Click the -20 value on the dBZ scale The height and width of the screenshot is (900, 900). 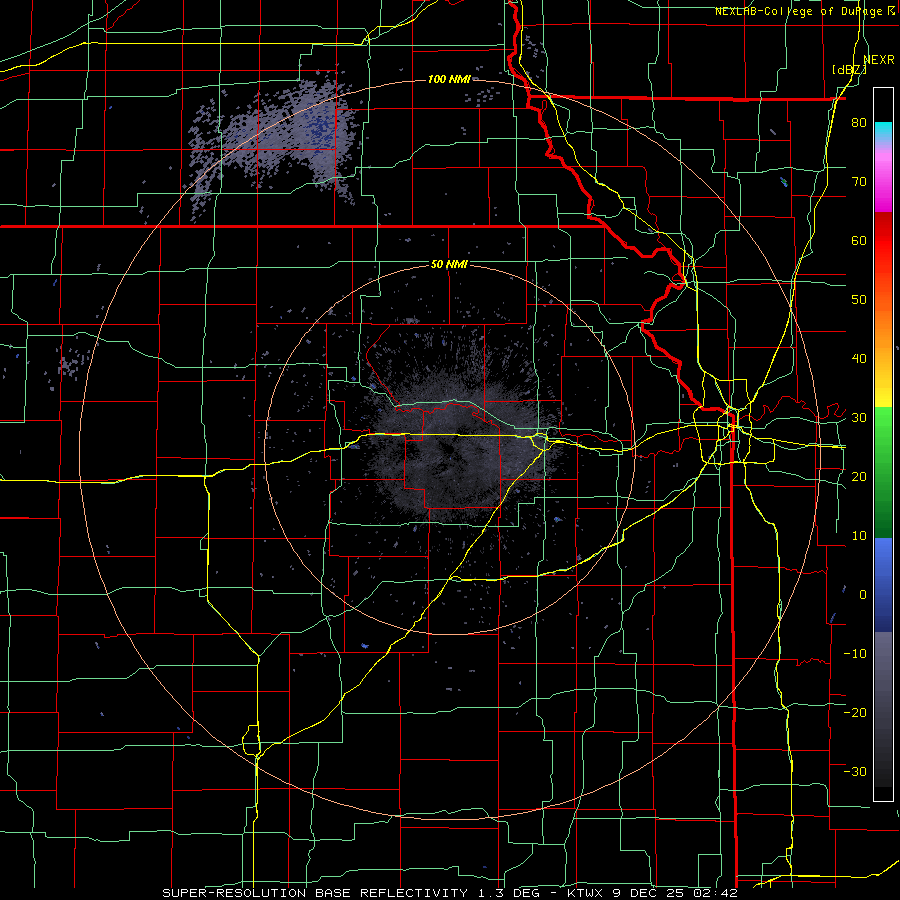(855, 712)
